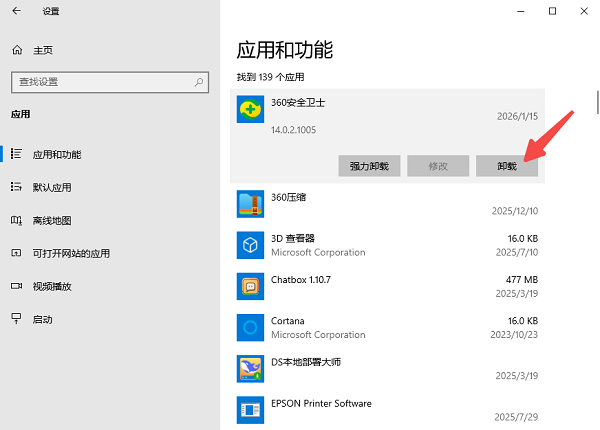Screen dimensions: 600x430
Task: Select the DS本地部署大师 entry
Action: pos(387,369)
